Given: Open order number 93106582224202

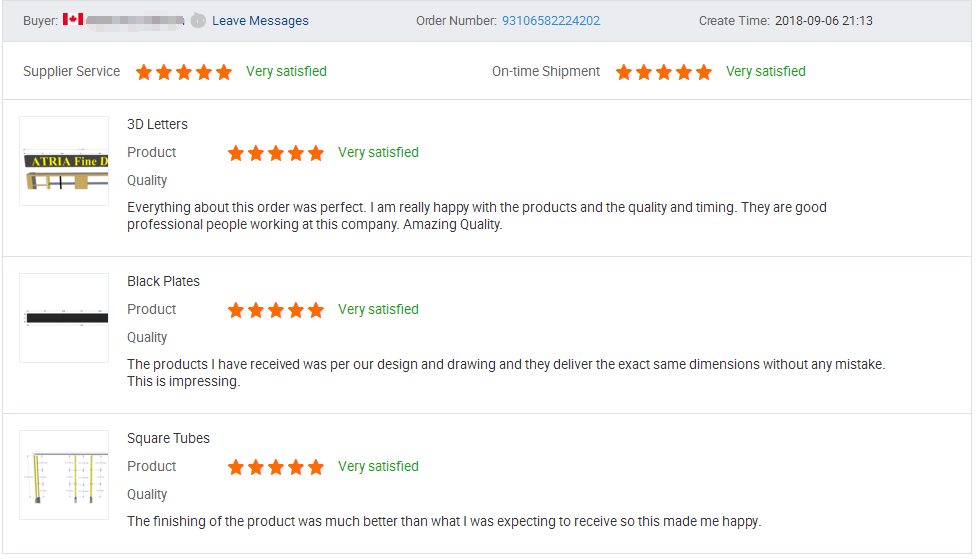Looking at the screenshot, I should [551, 21].
